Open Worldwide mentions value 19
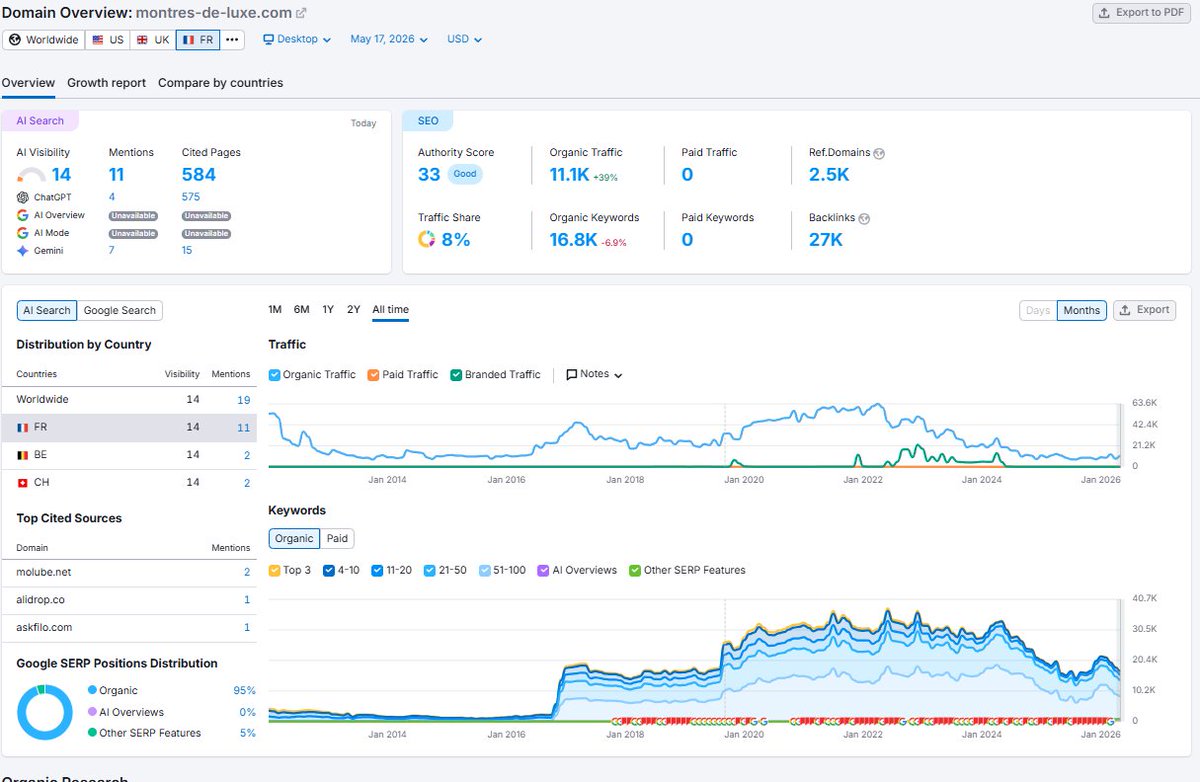 coord(244,400)
